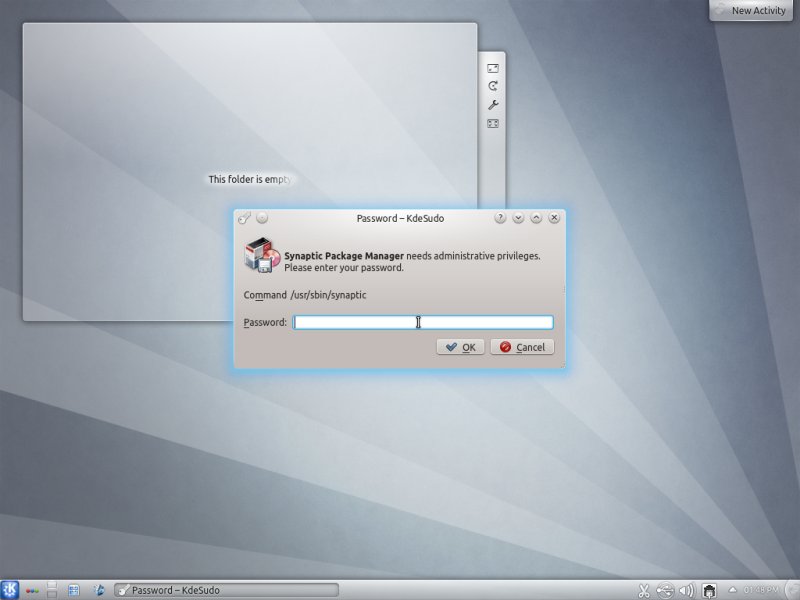
Task: Click the New Activity button
Action: click(x=752, y=10)
